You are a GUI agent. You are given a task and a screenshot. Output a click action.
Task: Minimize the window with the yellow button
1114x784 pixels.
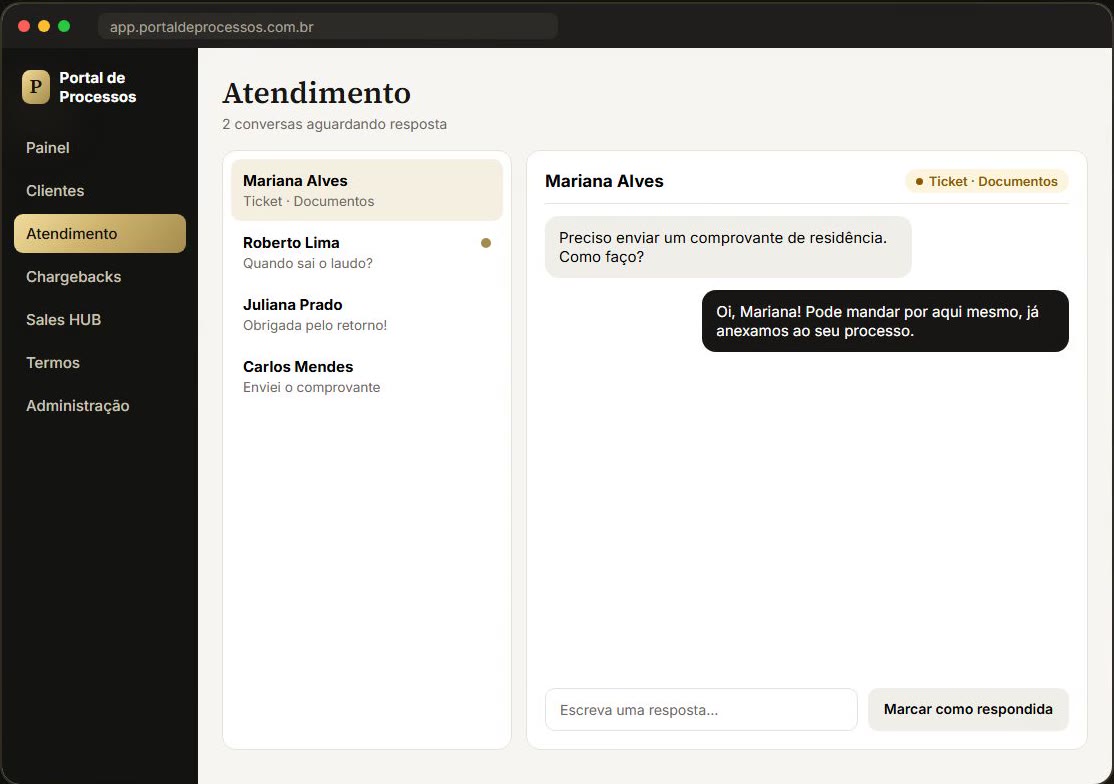click(44, 26)
